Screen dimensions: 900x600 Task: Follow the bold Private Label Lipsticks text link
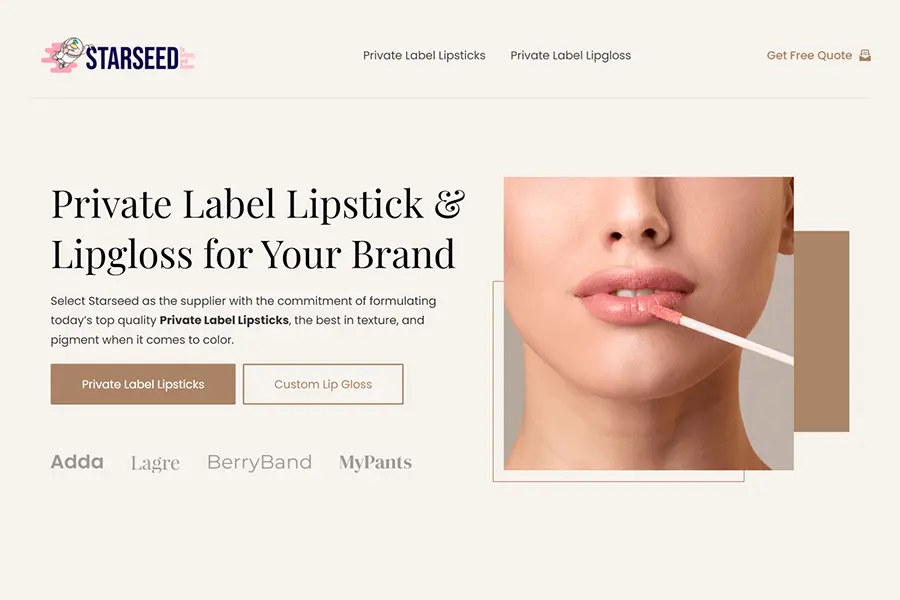coord(224,320)
